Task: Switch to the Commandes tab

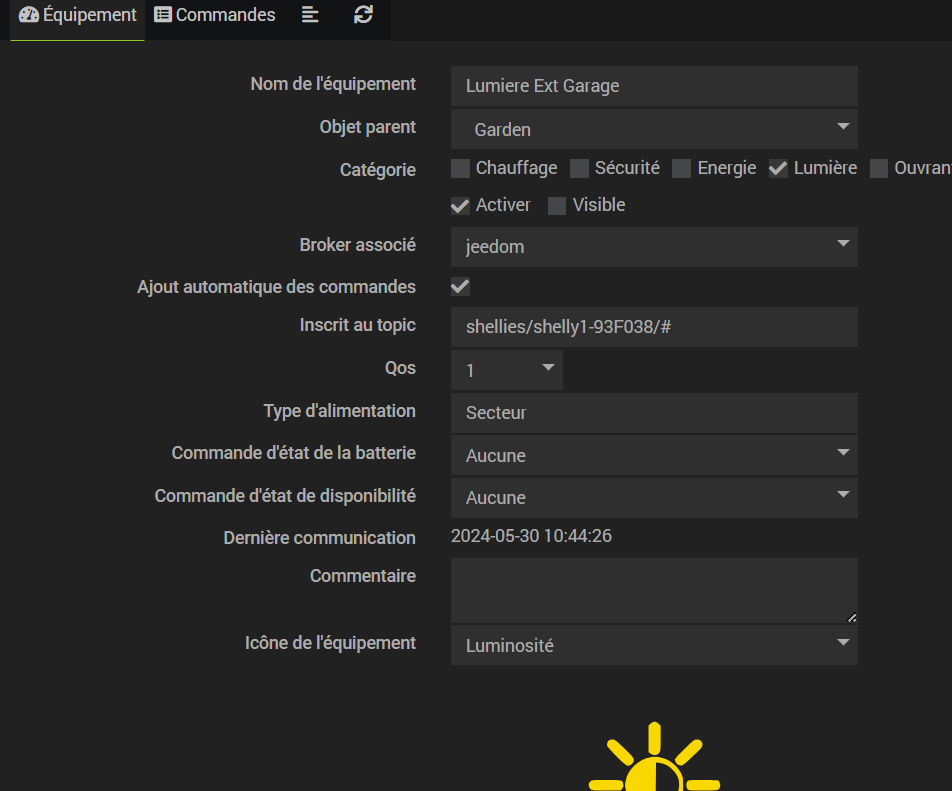Action: (215, 16)
